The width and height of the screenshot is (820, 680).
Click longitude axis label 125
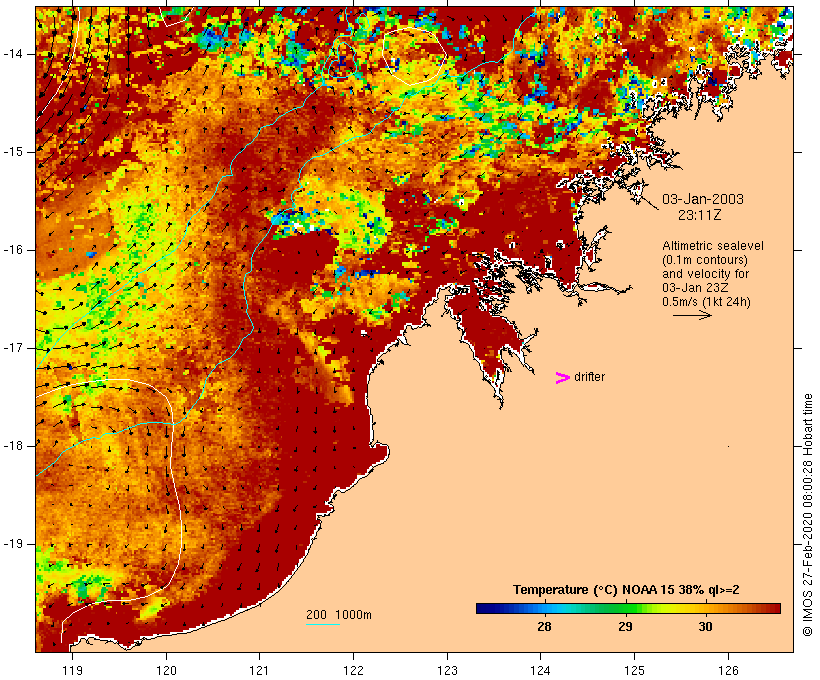[x=634, y=670]
